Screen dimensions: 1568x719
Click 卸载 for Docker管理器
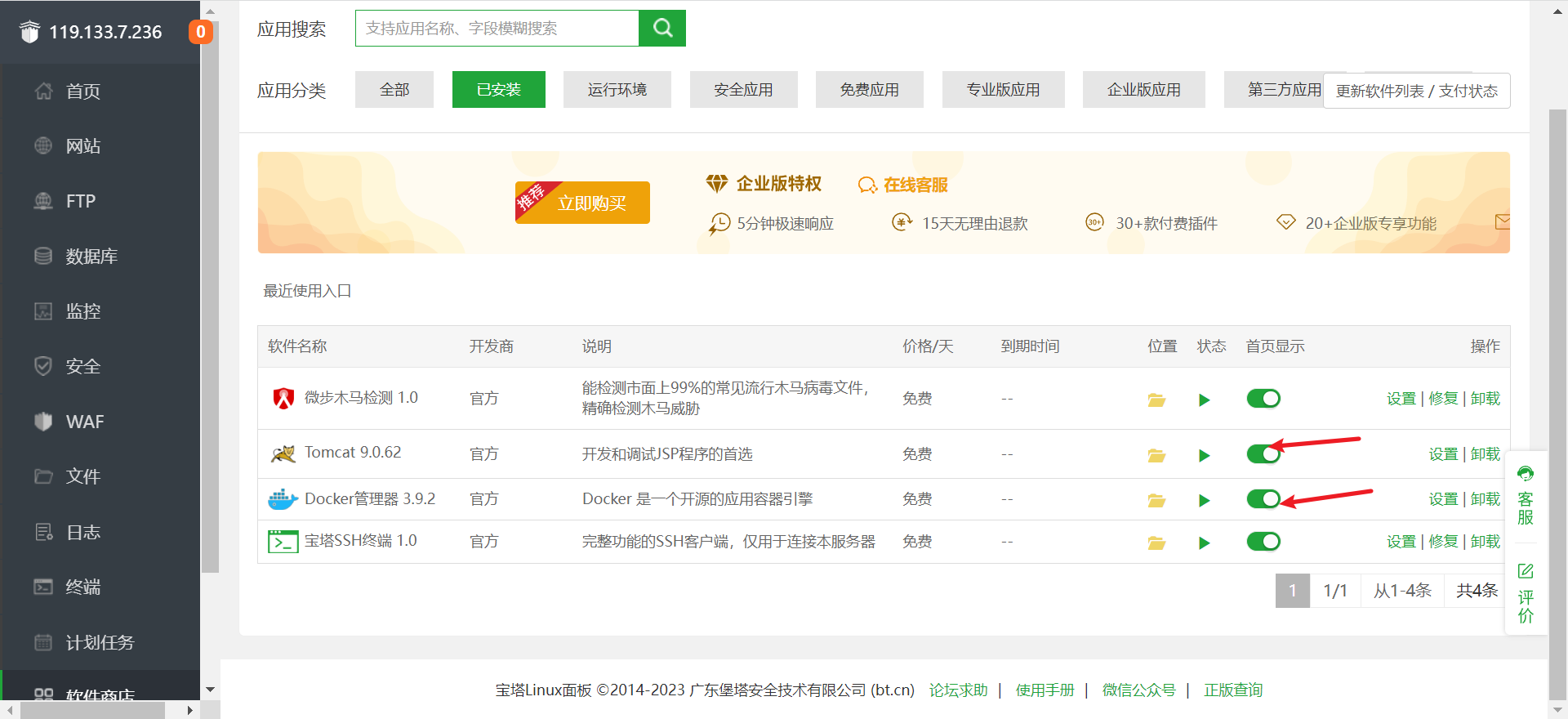pos(1486,499)
